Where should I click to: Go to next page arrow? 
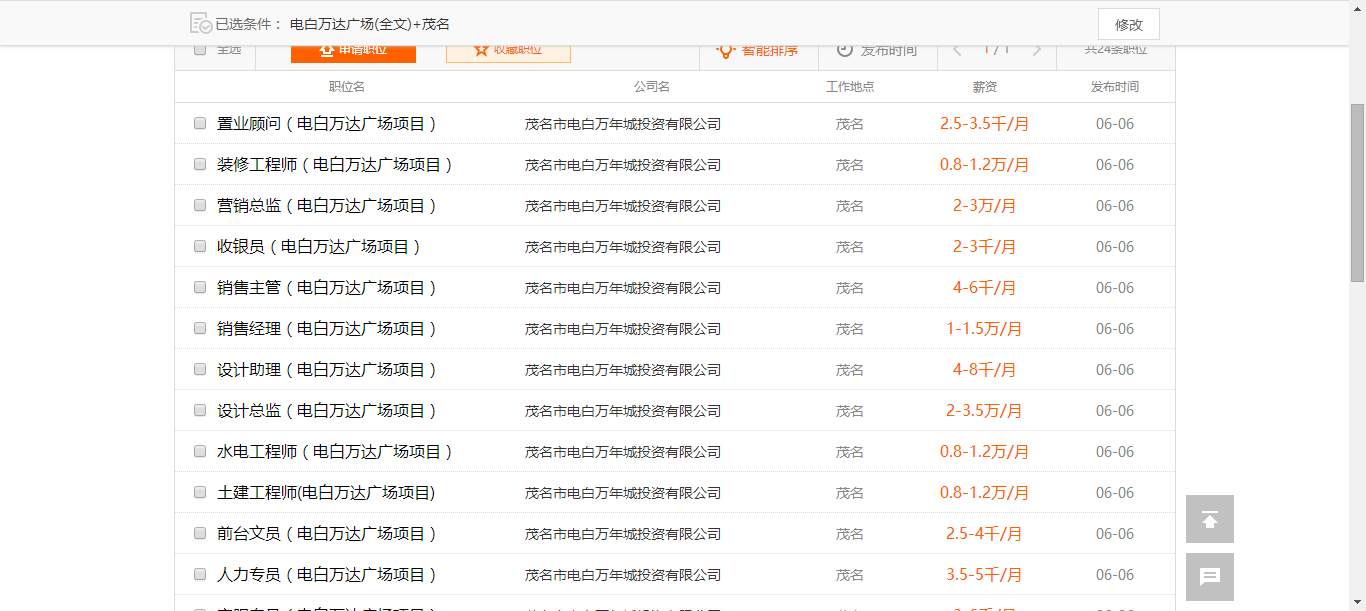(x=1036, y=50)
